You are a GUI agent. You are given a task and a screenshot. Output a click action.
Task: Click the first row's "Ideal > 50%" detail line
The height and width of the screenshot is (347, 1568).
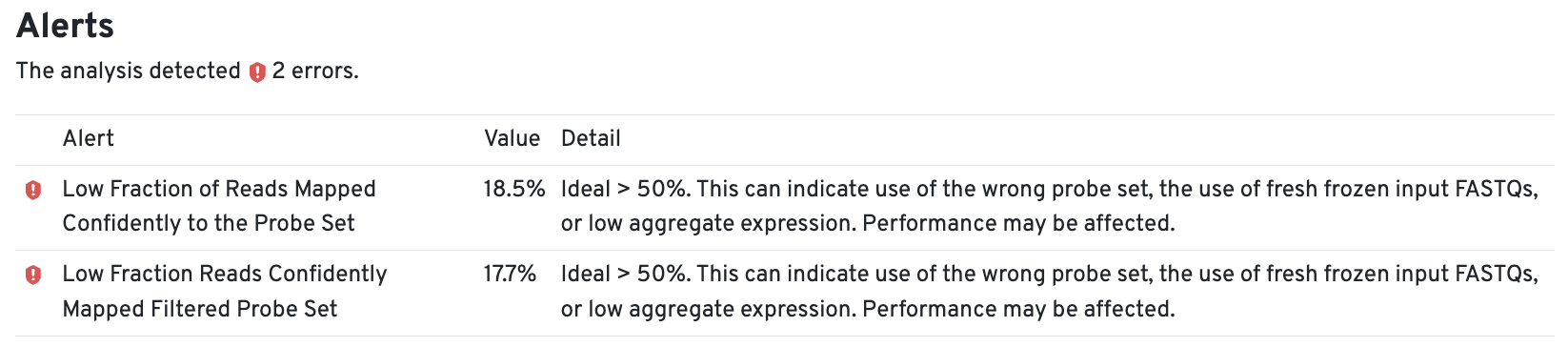click(1050, 189)
